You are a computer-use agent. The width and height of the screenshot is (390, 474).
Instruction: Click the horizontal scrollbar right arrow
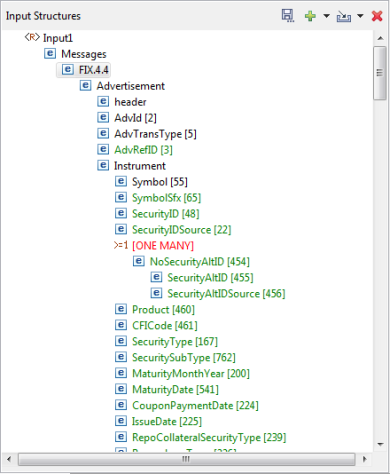365,459
